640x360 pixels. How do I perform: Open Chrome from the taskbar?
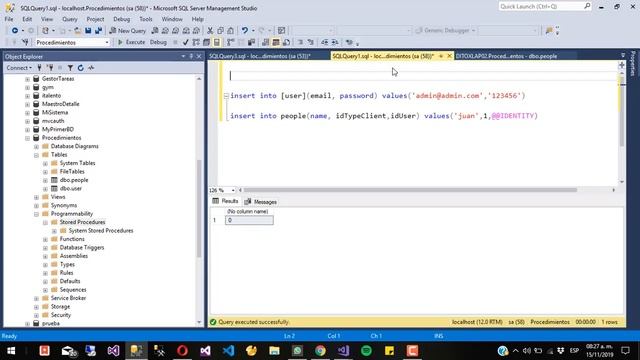[320, 351]
